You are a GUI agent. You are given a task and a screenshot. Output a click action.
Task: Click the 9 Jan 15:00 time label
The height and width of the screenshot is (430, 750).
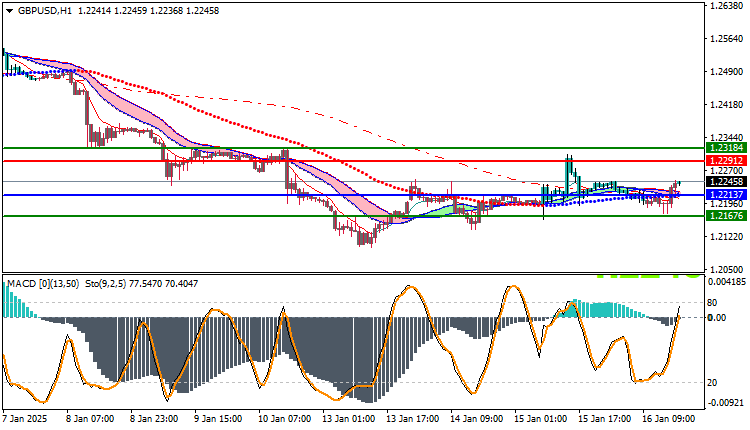point(218,419)
